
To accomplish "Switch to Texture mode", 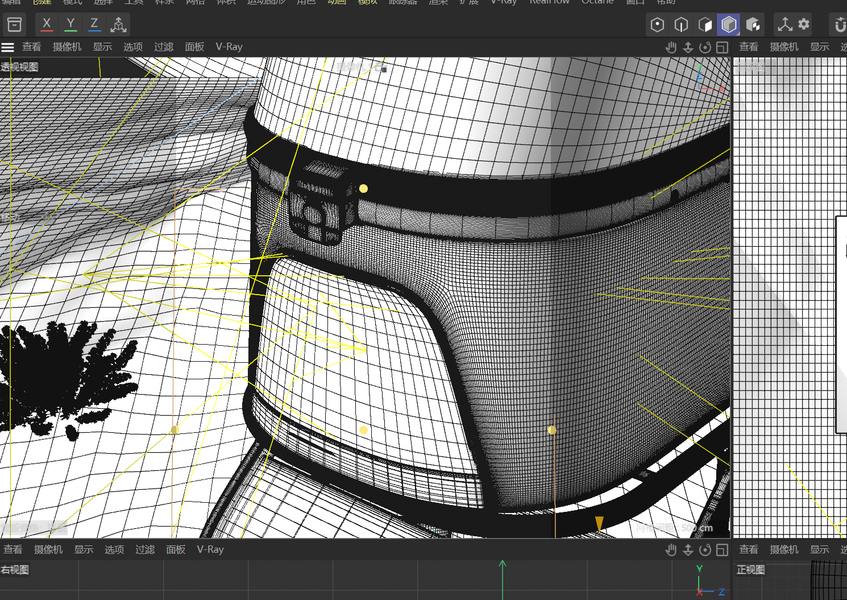I will pos(753,25).
